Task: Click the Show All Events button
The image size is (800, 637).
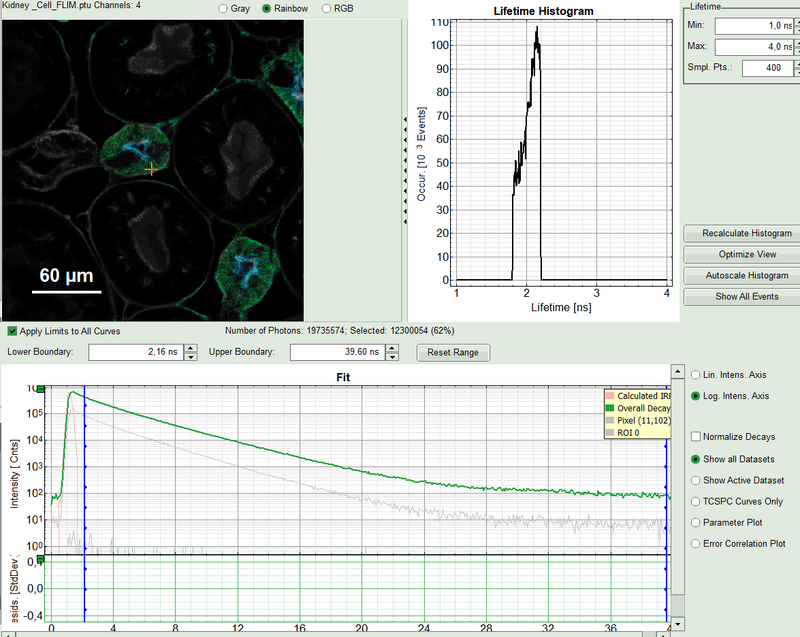Action: pos(739,297)
